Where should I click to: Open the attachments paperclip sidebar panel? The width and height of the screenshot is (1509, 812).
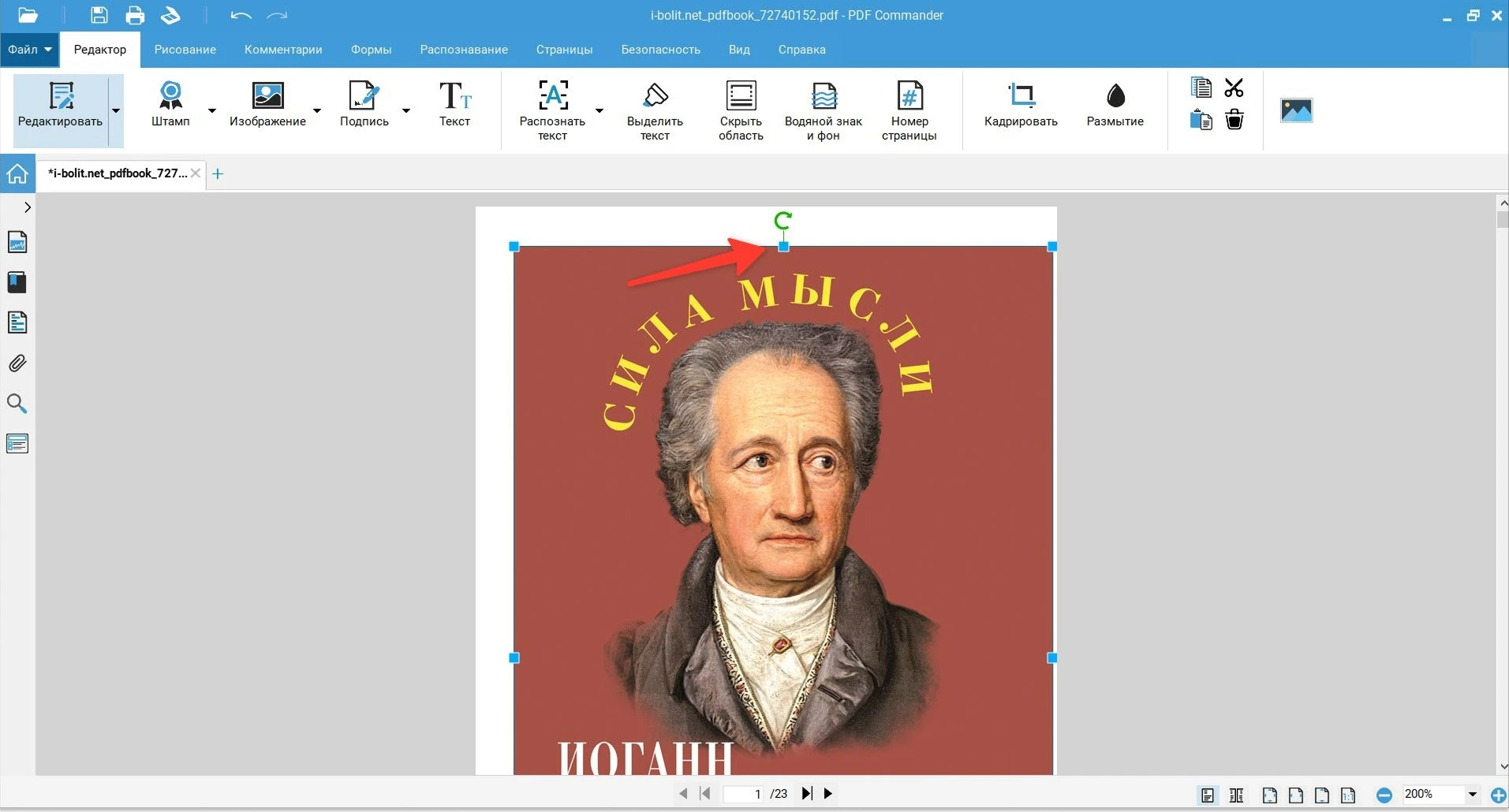tap(17, 363)
